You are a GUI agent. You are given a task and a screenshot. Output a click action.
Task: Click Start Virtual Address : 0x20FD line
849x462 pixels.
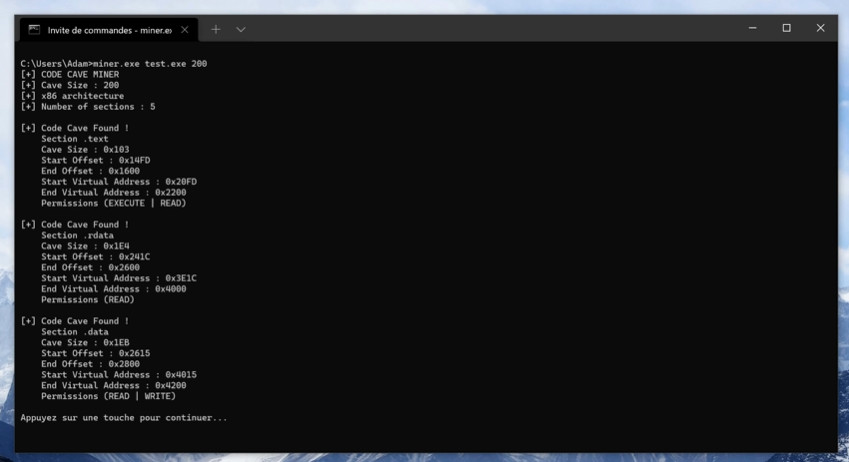pyautogui.click(x=119, y=181)
